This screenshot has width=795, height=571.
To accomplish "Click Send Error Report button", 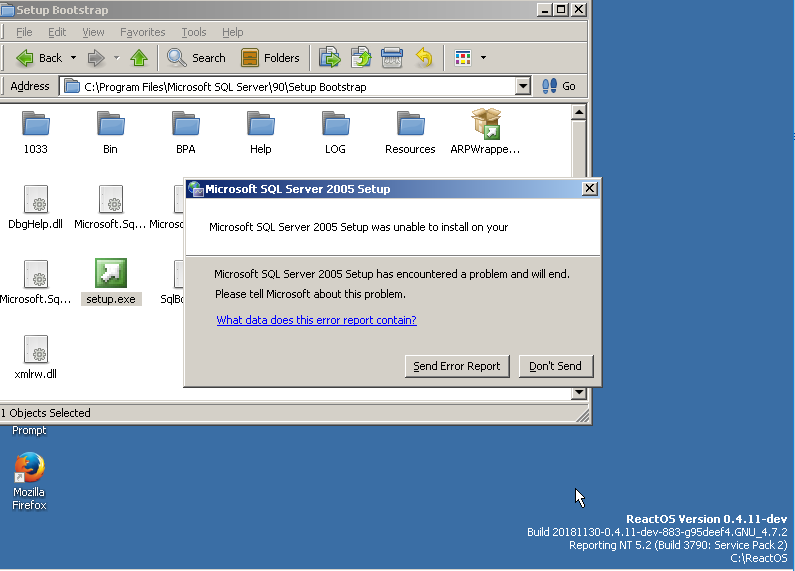I will click(457, 366).
